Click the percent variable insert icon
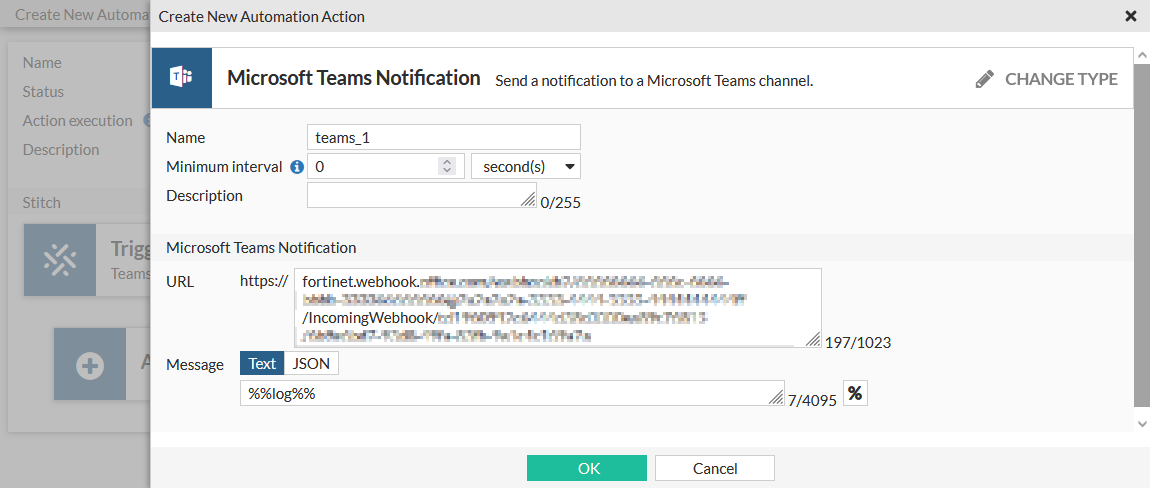1150x488 pixels. point(855,394)
